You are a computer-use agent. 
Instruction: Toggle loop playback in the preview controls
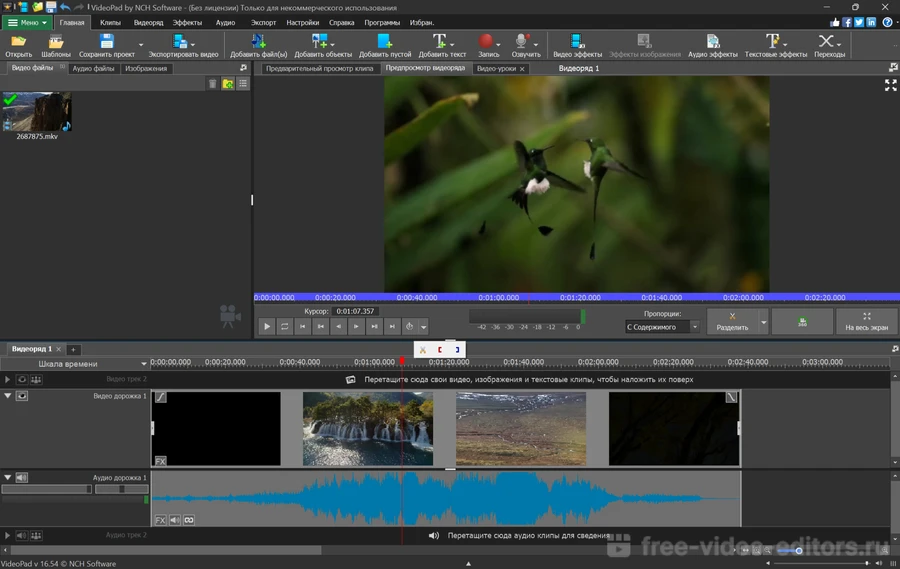pos(285,326)
